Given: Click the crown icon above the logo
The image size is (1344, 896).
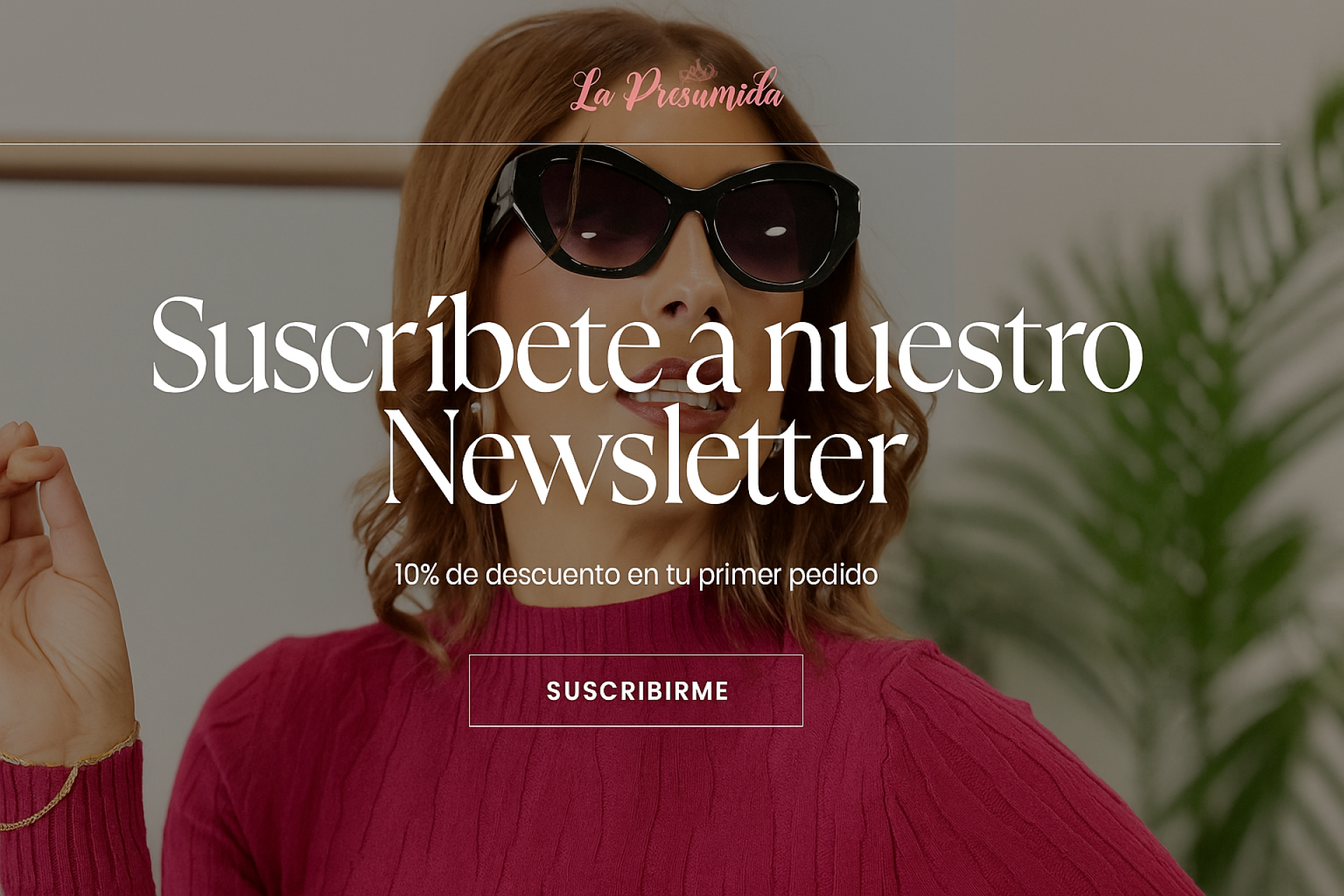Looking at the screenshot, I should pyautogui.click(x=698, y=71).
